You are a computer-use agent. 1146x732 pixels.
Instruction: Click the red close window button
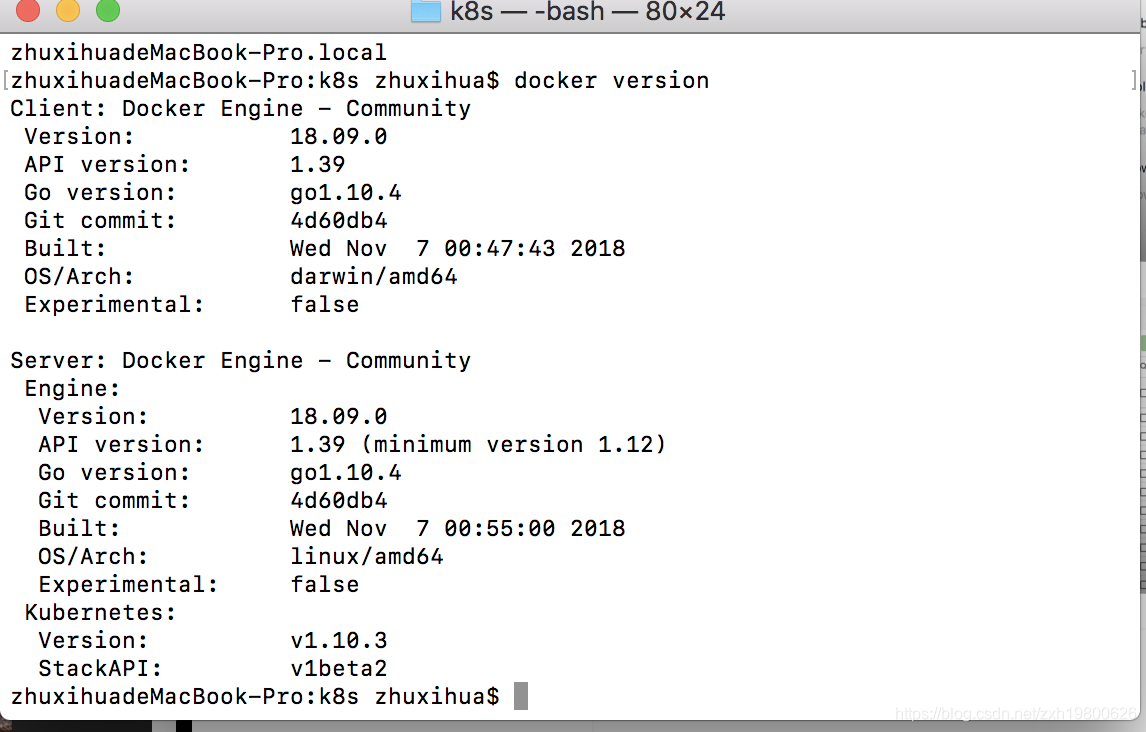pyautogui.click(x=28, y=9)
